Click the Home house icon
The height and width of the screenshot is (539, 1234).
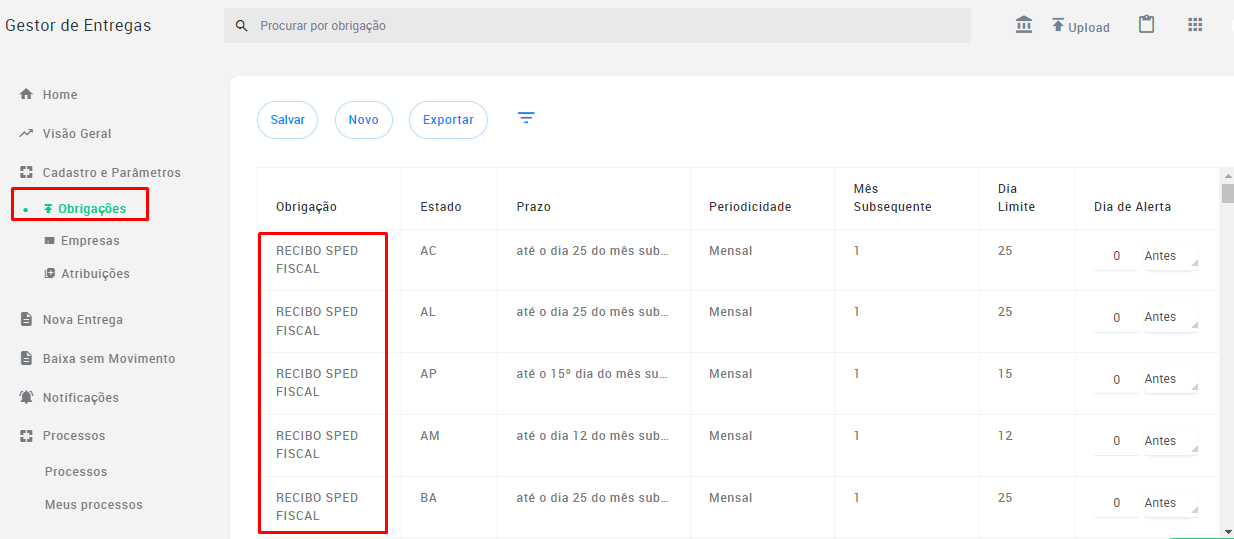27,94
